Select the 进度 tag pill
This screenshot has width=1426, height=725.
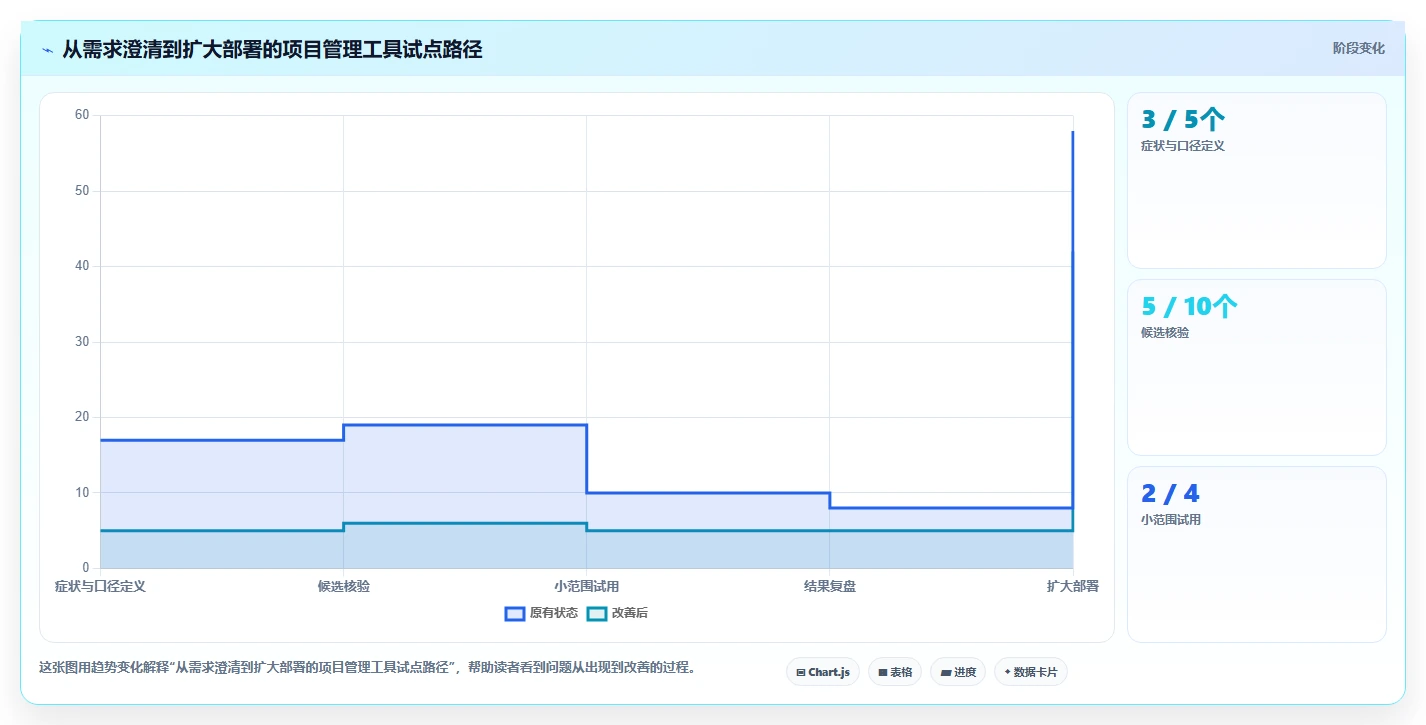pos(957,672)
